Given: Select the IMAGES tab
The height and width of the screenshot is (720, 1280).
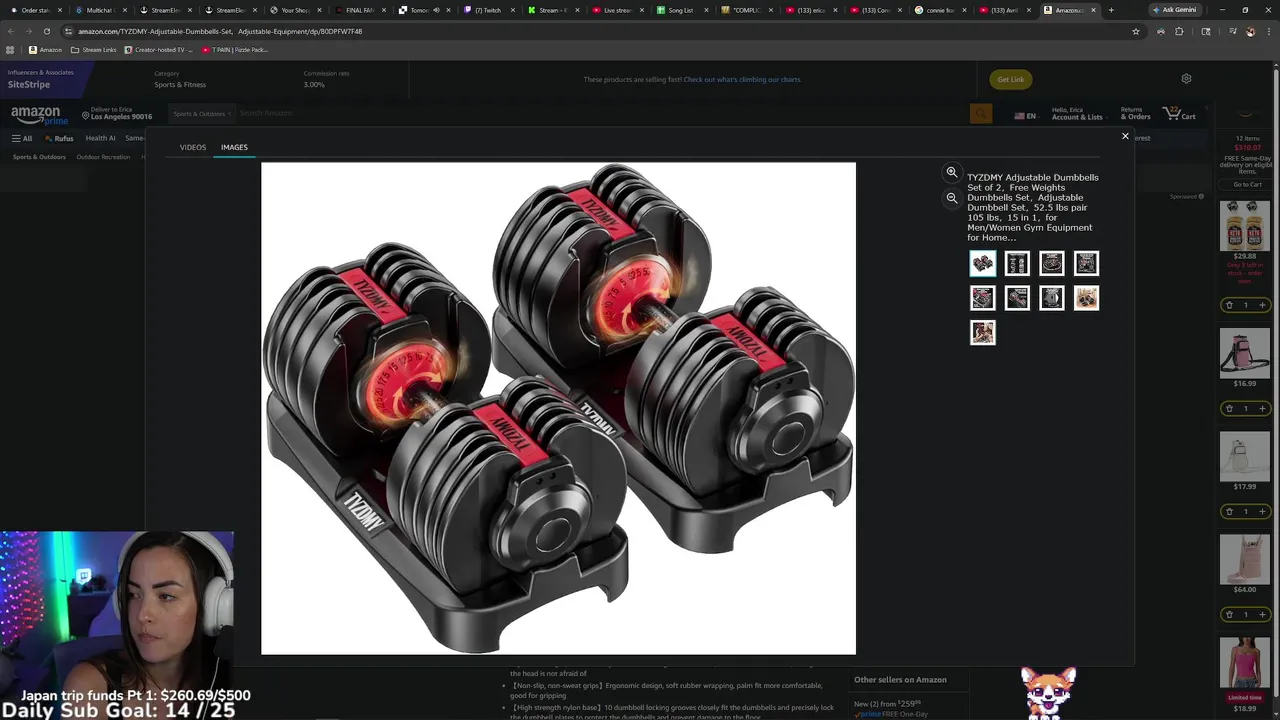Looking at the screenshot, I should pyautogui.click(x=234, y=147).
